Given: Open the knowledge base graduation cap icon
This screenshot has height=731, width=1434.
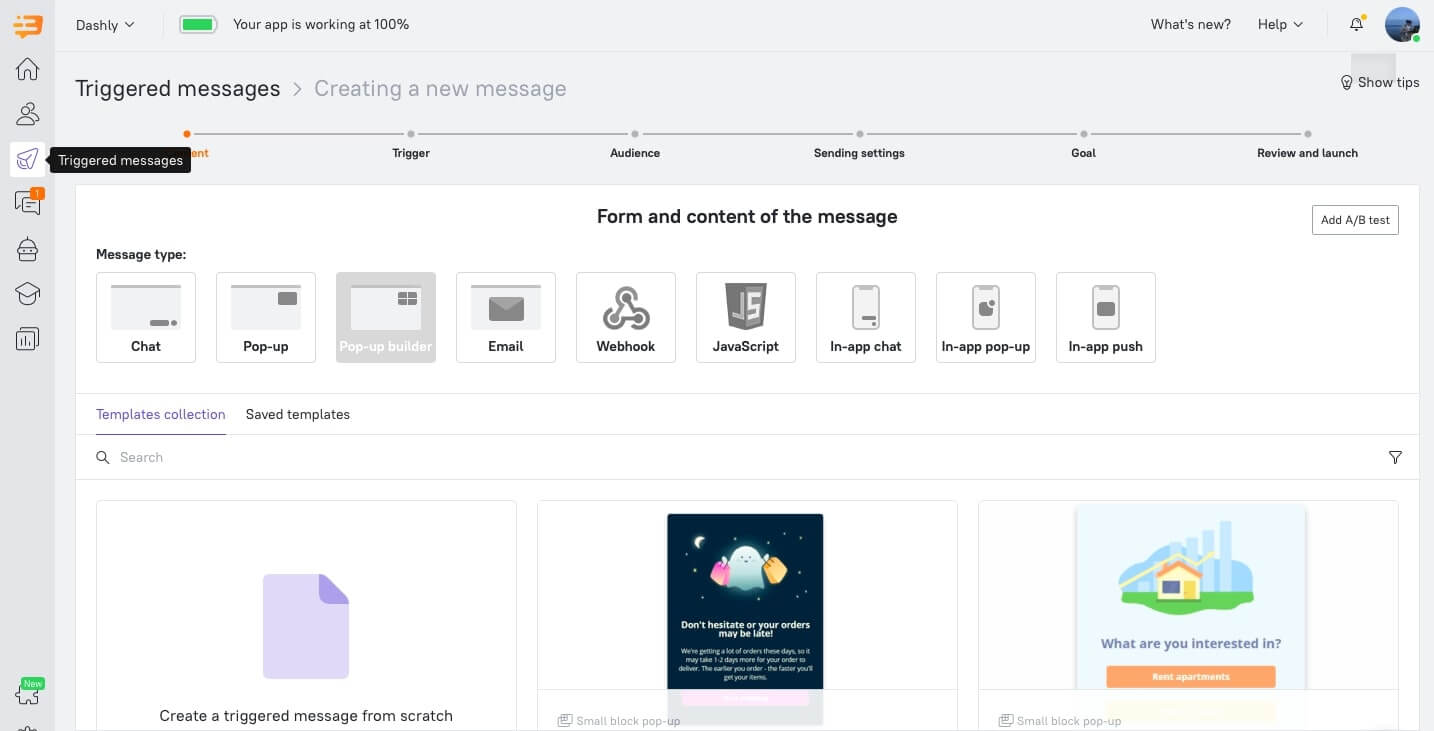Looking at the screenshot, I should (x=28, y=294).
